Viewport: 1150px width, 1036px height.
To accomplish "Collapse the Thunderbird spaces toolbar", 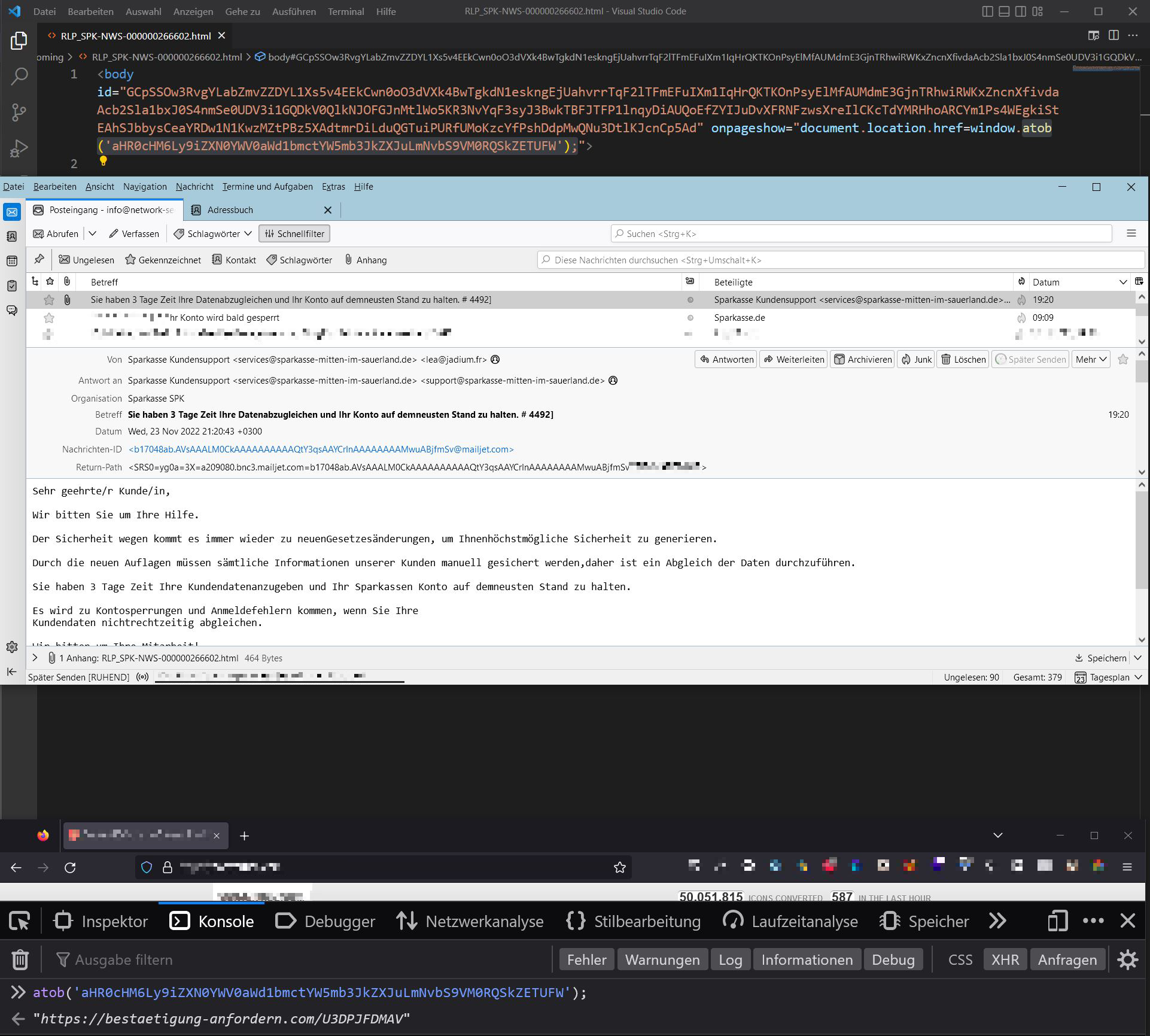I will [x=12, y=672].
